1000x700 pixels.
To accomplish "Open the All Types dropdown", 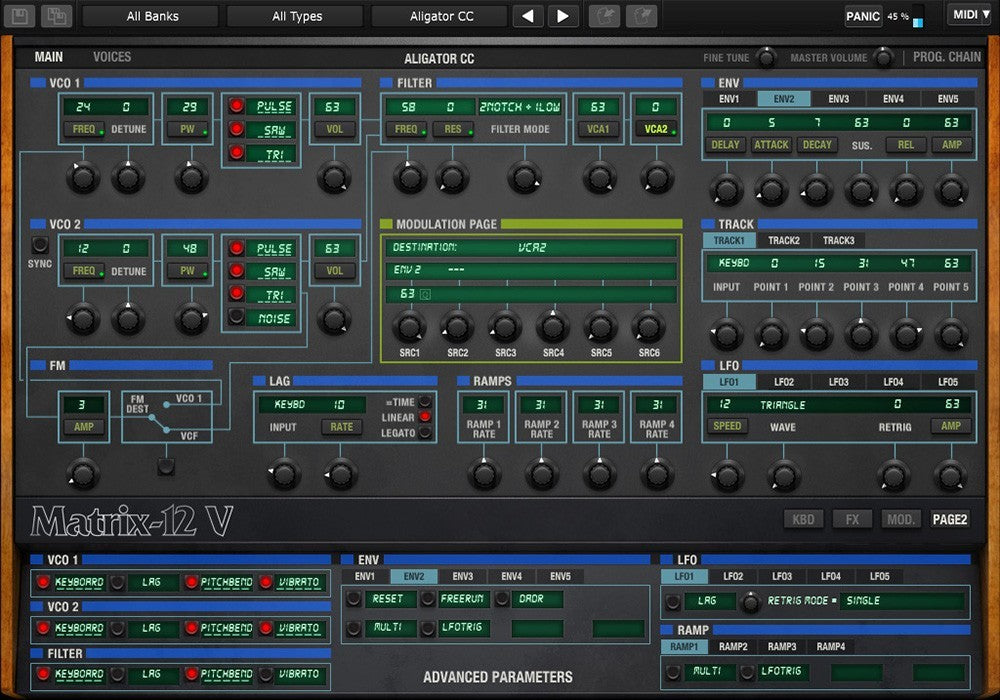I will coord(297,16).
